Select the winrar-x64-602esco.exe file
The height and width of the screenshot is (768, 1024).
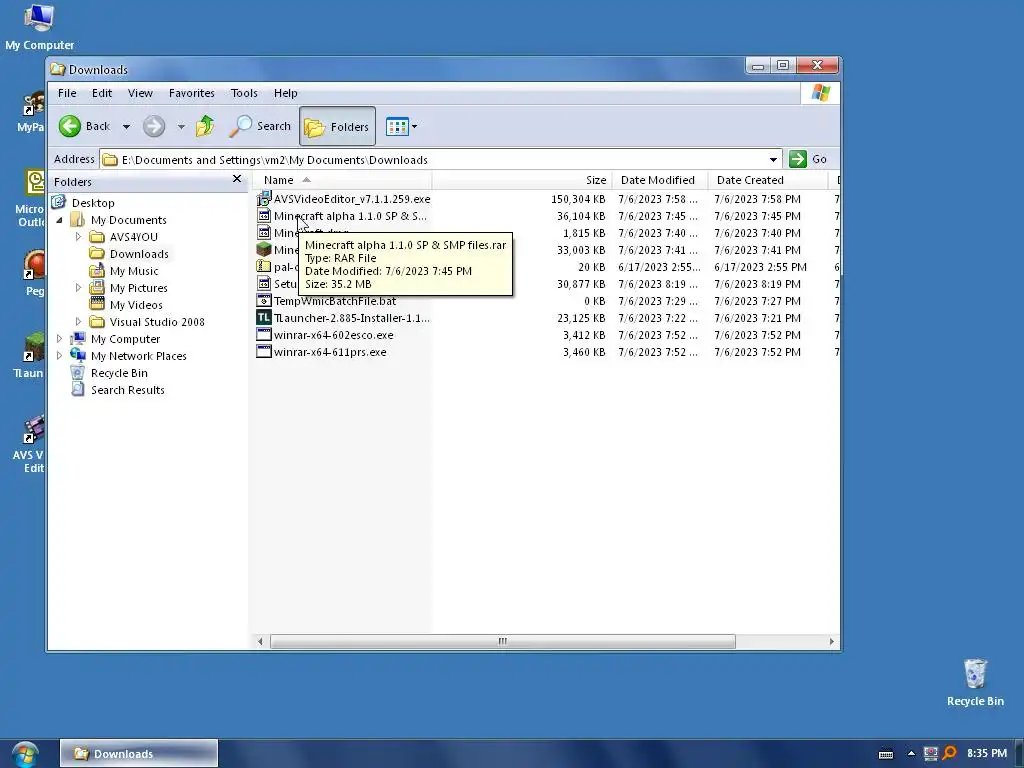(334, 335)
